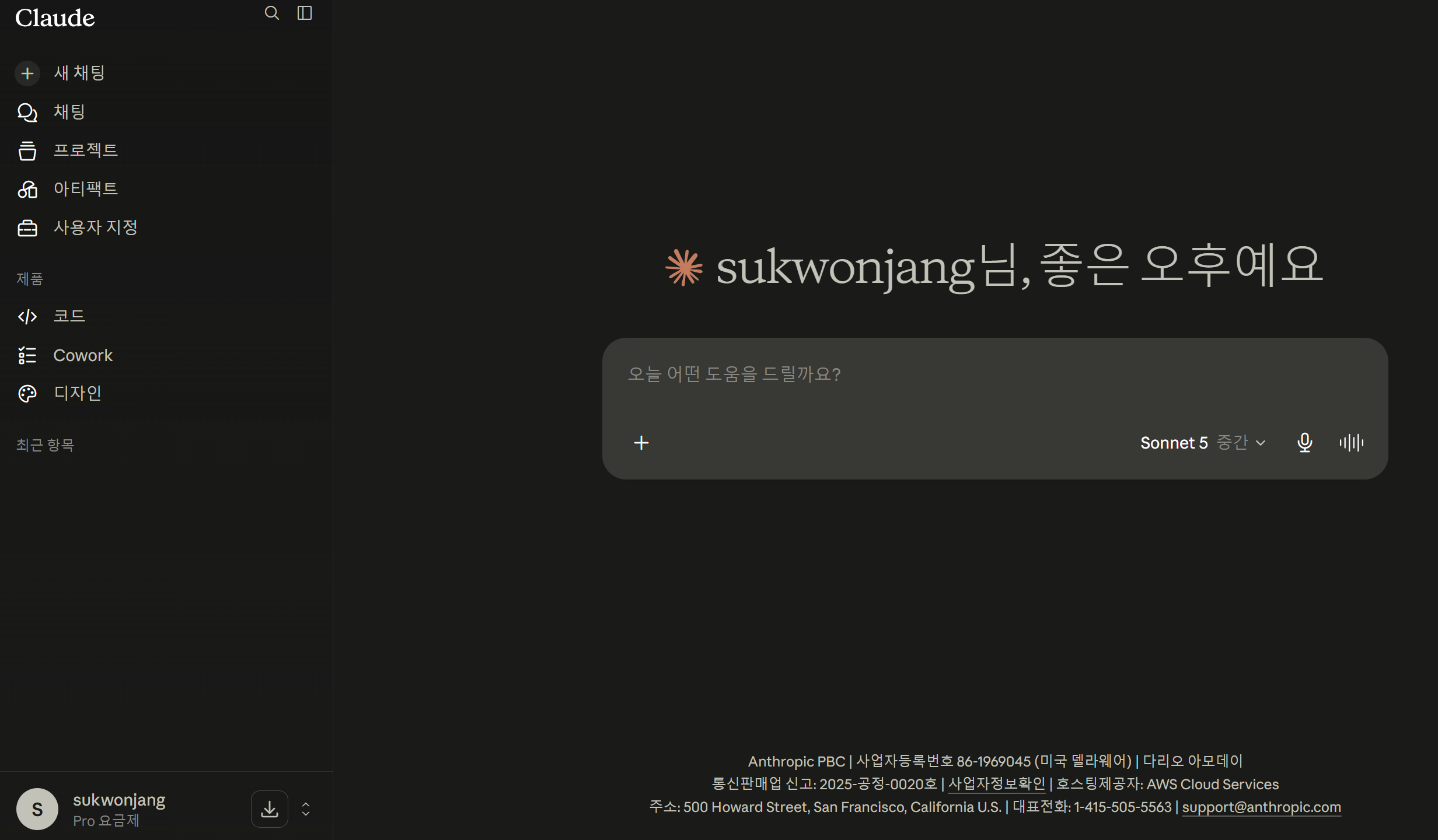Click the Pro 요금제 plan label
1438x840 pixels.
pyautogui.click(x=106, y=821)
